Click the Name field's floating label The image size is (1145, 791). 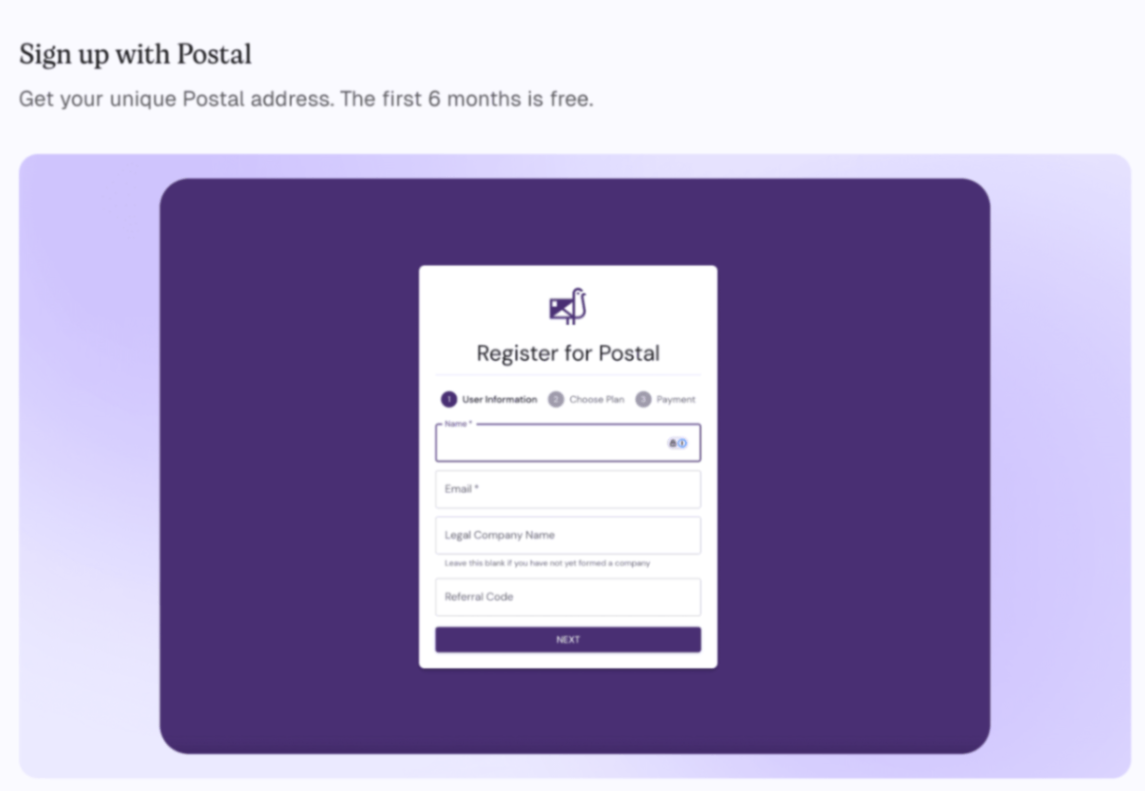[x=457, y=424]
